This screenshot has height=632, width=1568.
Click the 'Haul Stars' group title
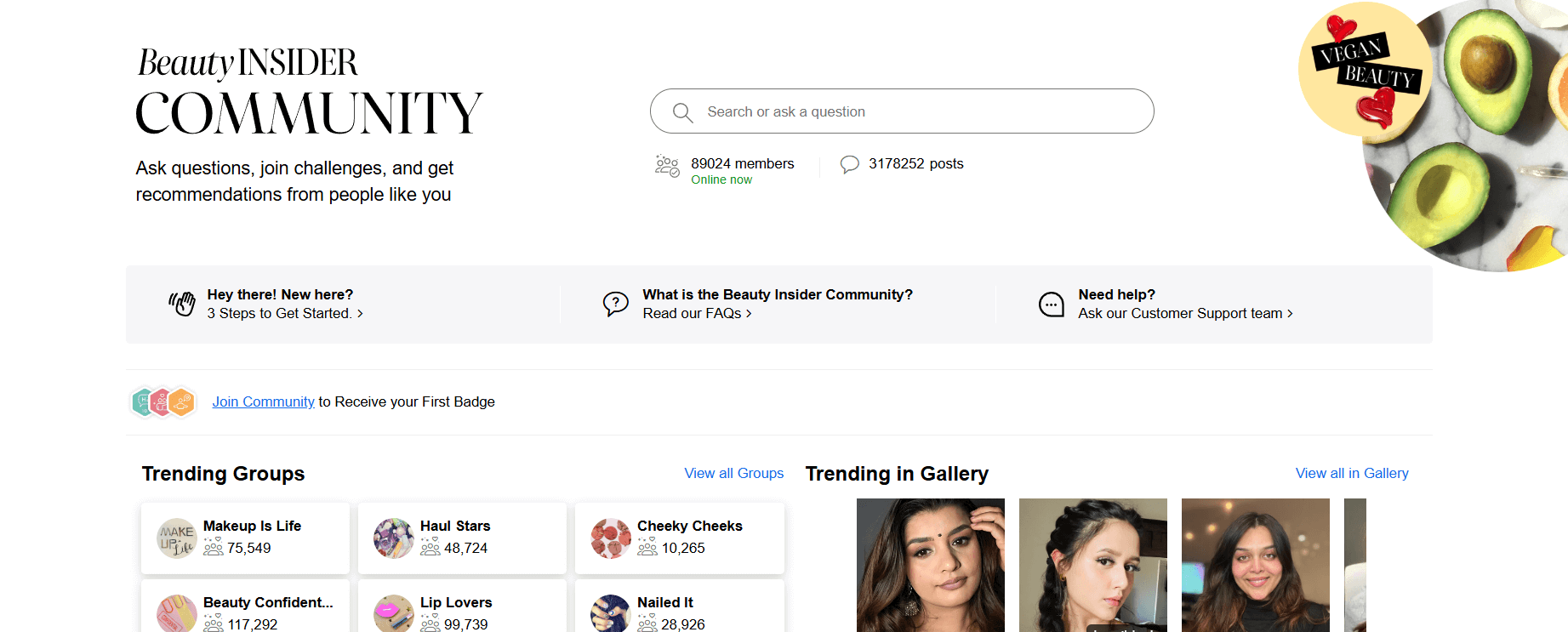click(455, 526)
